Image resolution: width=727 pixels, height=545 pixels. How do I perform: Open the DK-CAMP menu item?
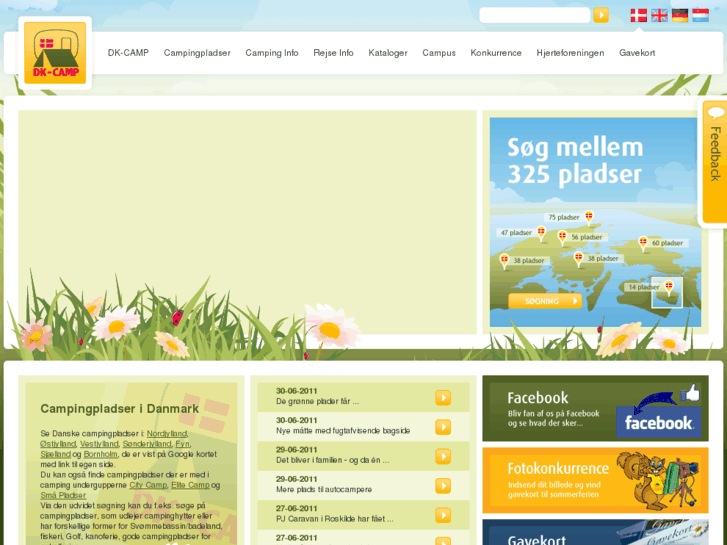pos(128,53)
